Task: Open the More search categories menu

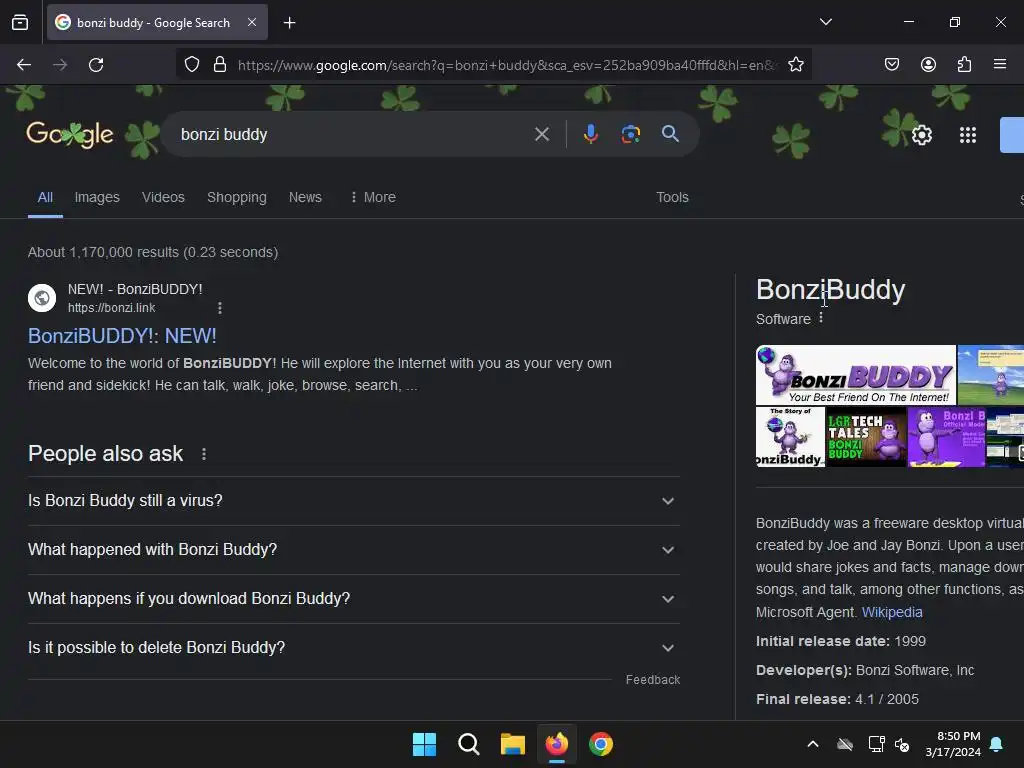Action: point(373,197)
